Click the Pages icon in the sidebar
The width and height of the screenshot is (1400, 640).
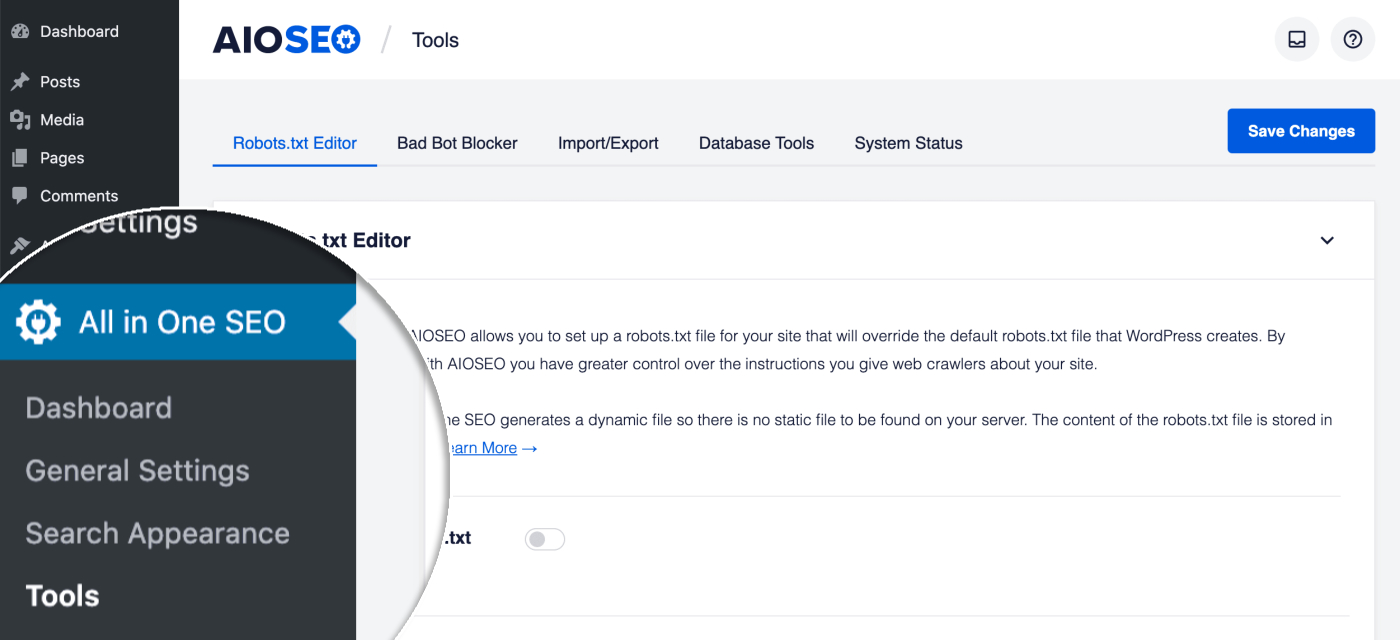coord(20,157)
